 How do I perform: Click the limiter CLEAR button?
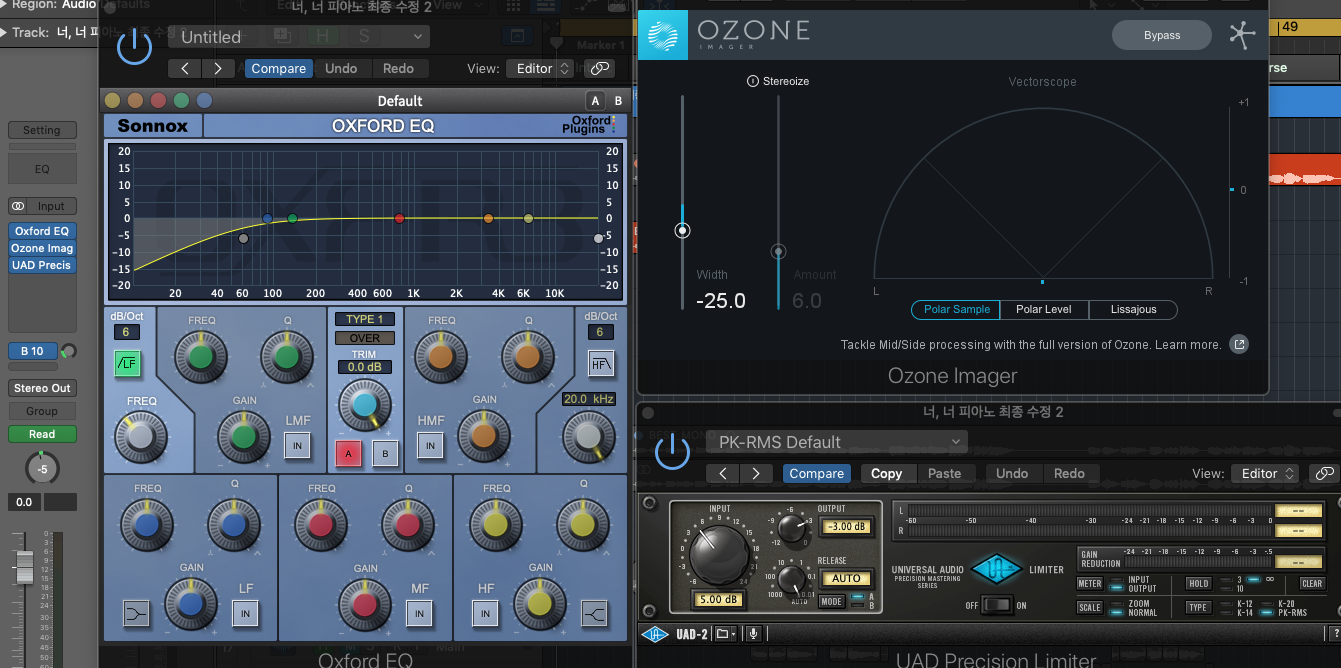1312,583
